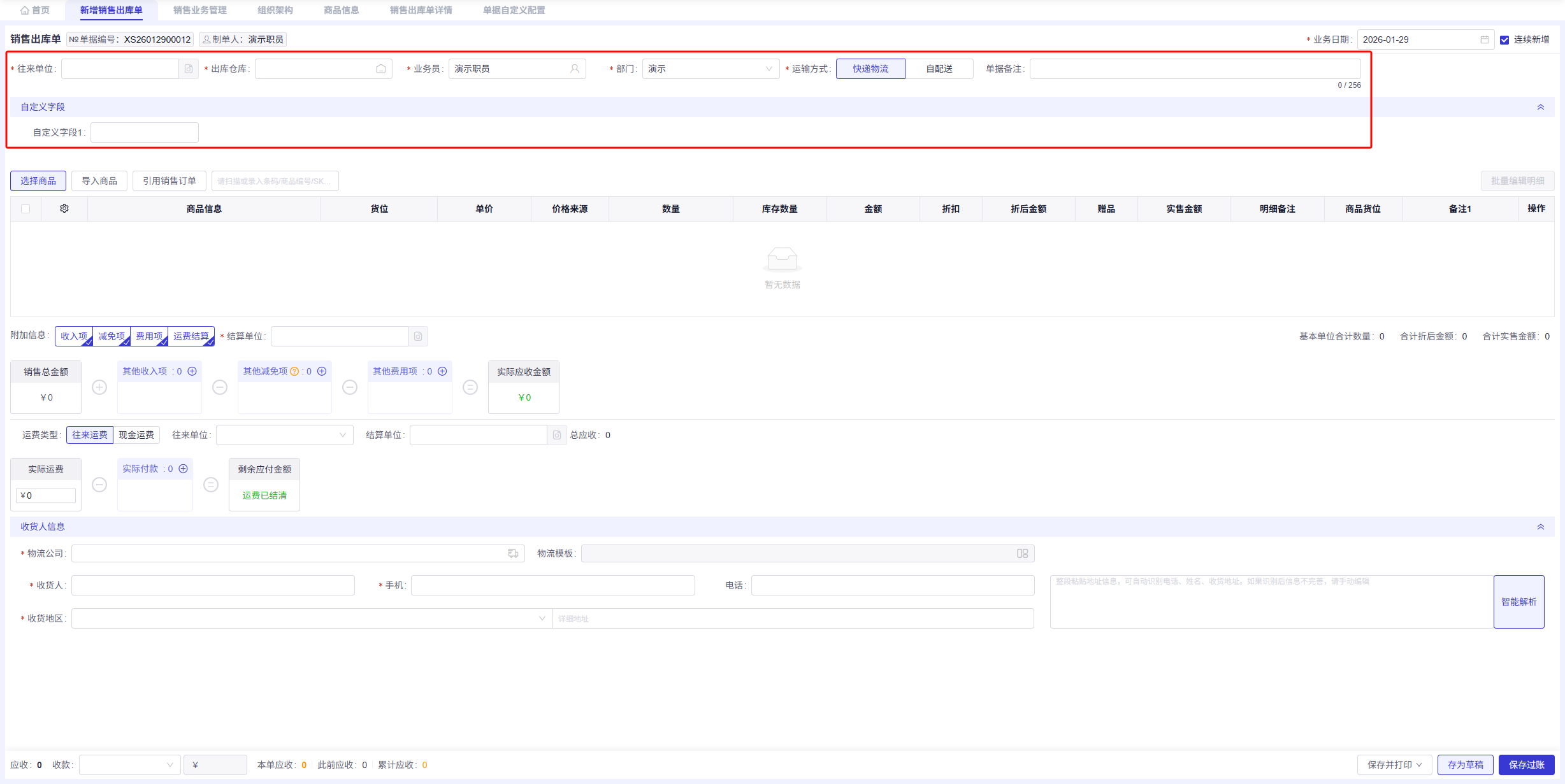This screenshot has width=1565, height=784.
Task: Click the gear settings icon in table header
Action: coord(64,208)
